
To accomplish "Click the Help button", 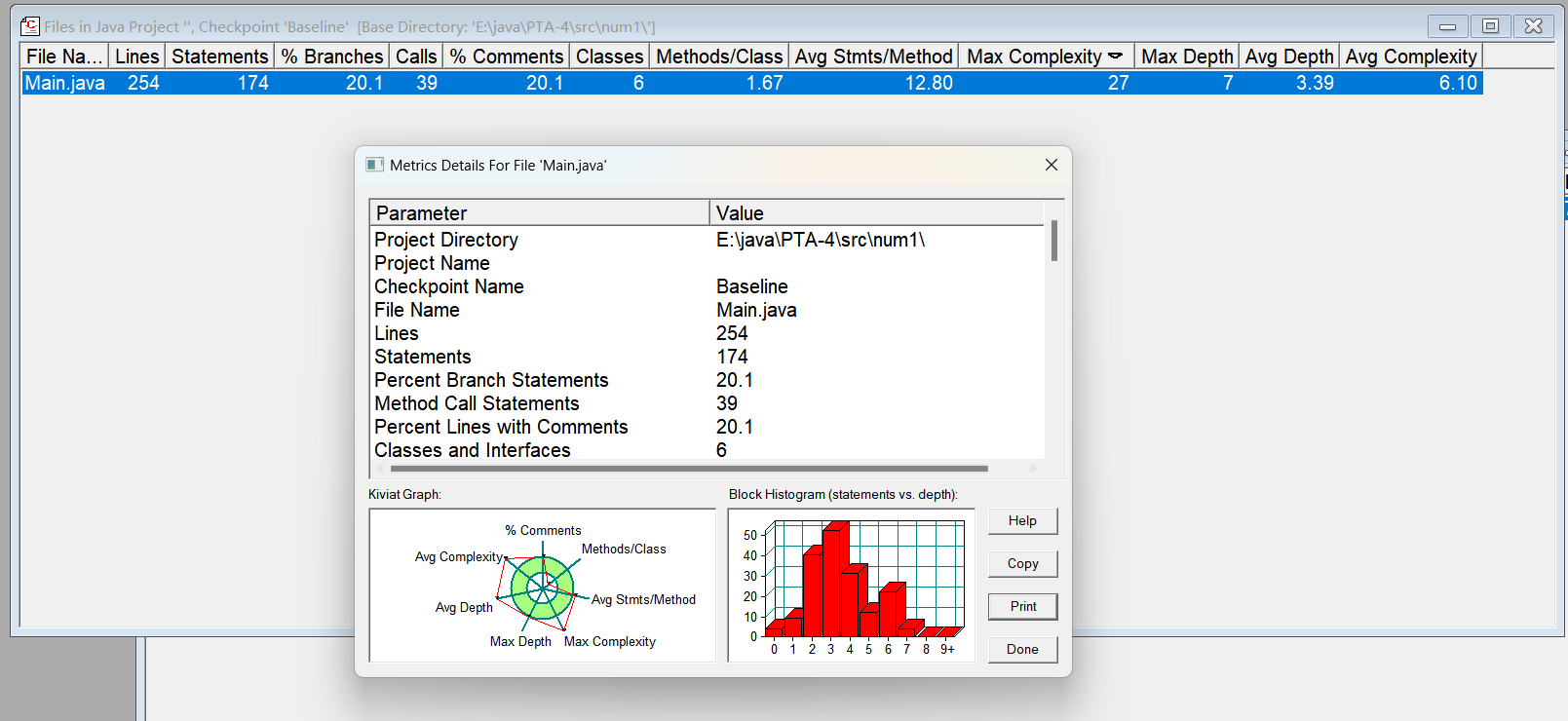I will pyautogui.click(x=1022, y=521).
